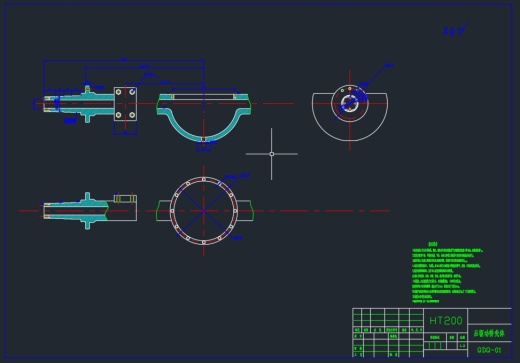Image resolution: width=520 pixels, height=363 pixels.
Task: Click the half-circle end view outline
Action: pos(350,117)
